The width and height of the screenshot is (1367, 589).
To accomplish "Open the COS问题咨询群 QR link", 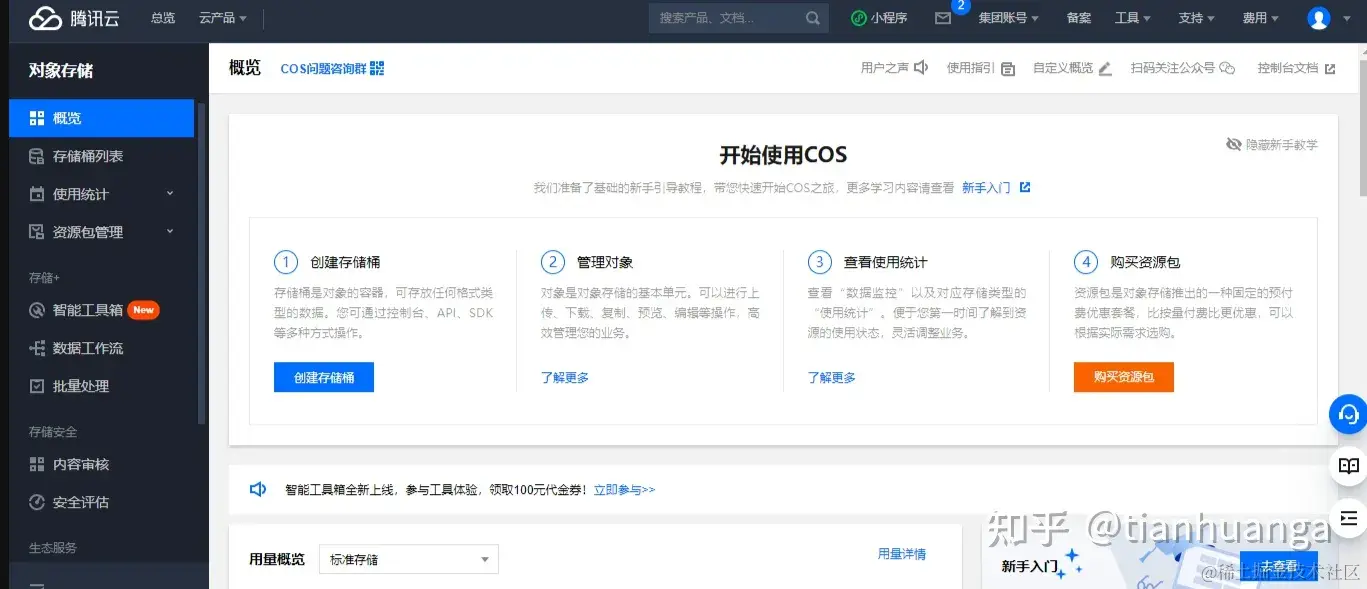I will pos(332,68).
